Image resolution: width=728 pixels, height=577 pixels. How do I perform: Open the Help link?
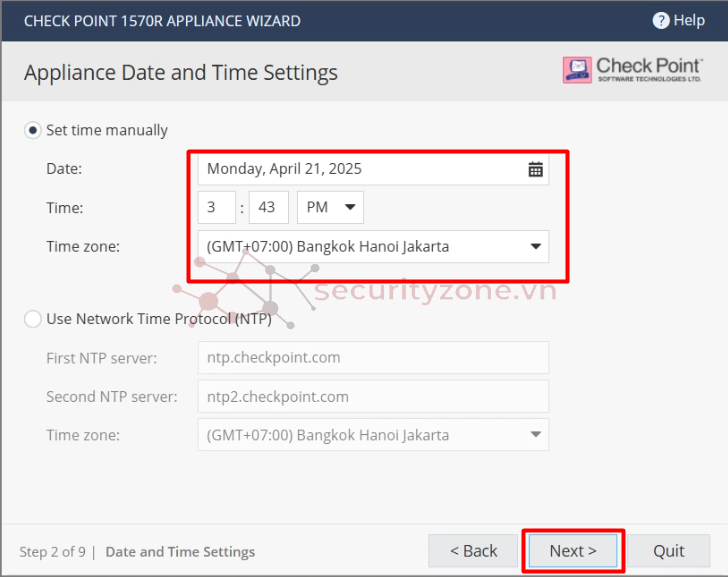(678, 20)
